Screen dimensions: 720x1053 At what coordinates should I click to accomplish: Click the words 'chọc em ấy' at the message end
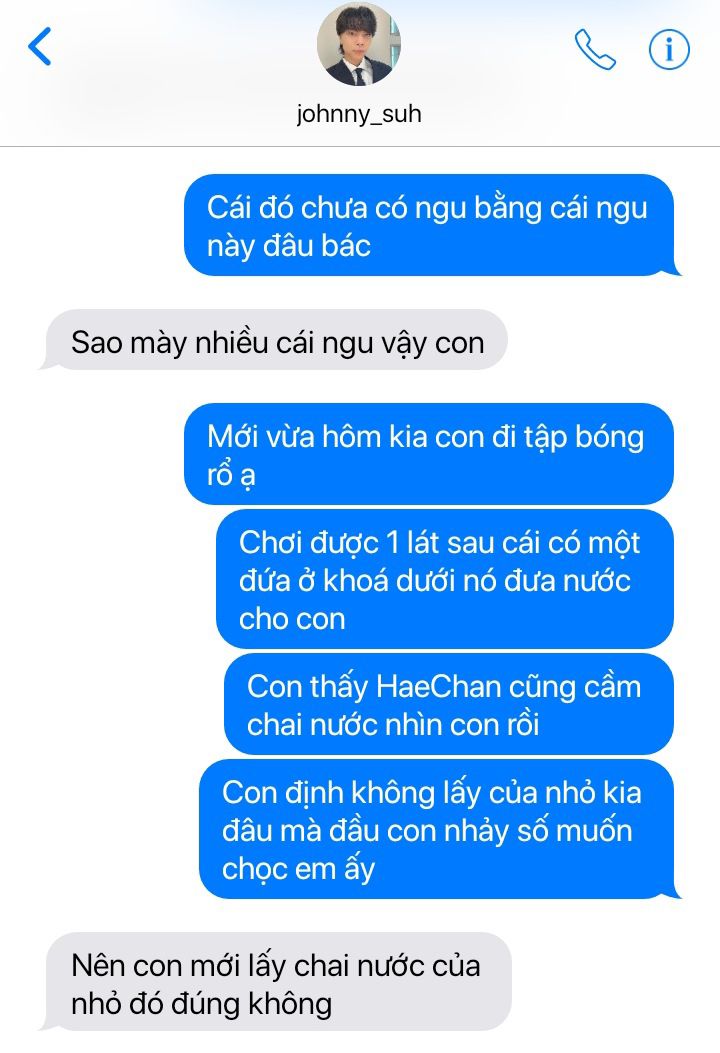point(298,869)
